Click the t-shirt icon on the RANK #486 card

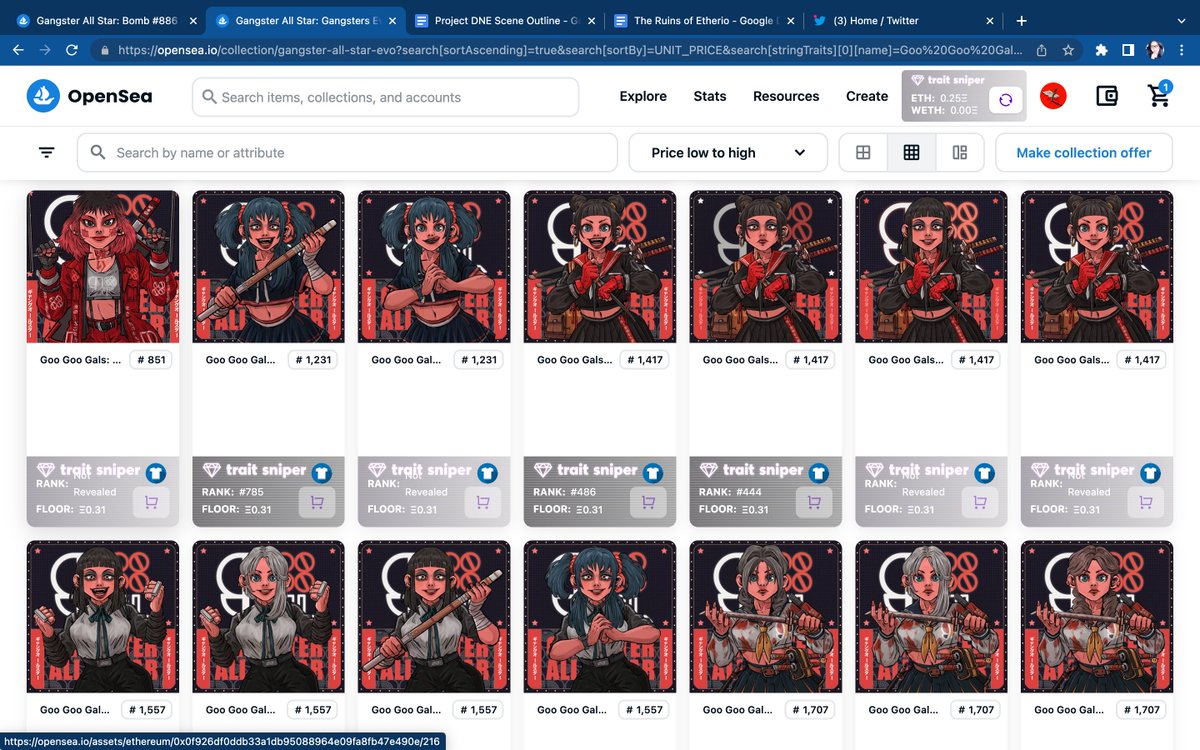coord(653,473)
